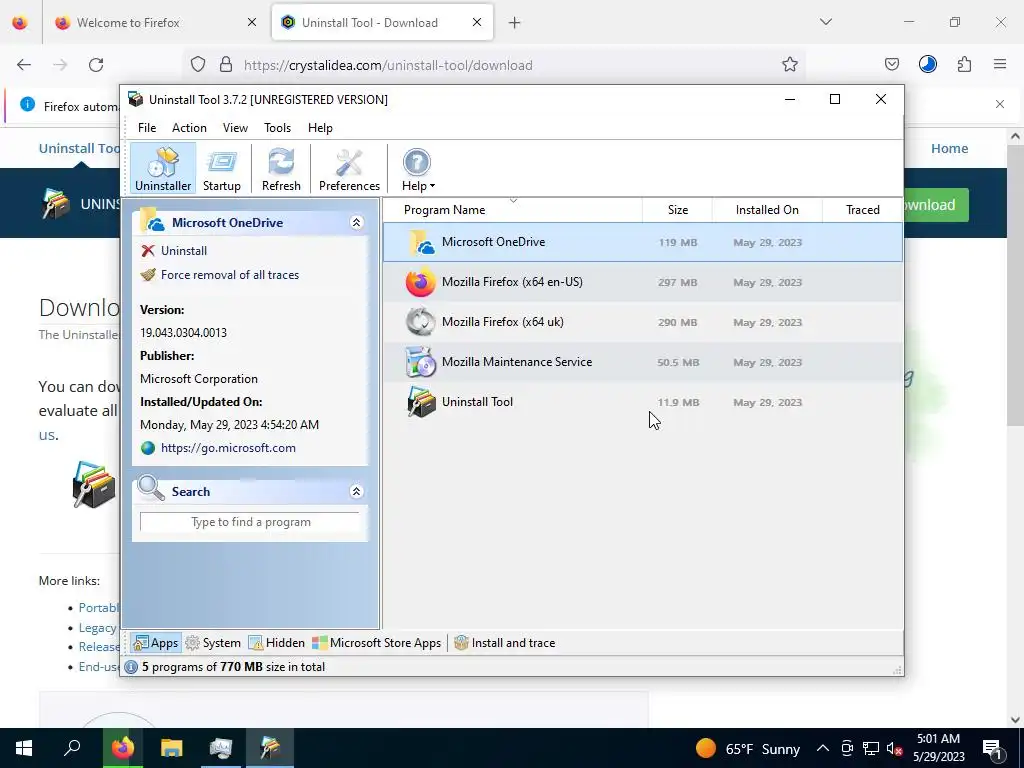Click the Uninstall Tool title bar icon
The image size is (1024, 768).
point(135,99)
